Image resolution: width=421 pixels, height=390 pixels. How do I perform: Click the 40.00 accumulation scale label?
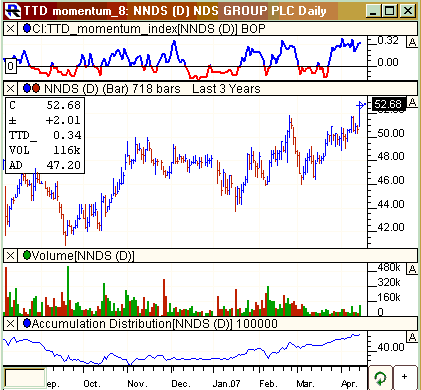pyautogui.click(x=391, y=347)
